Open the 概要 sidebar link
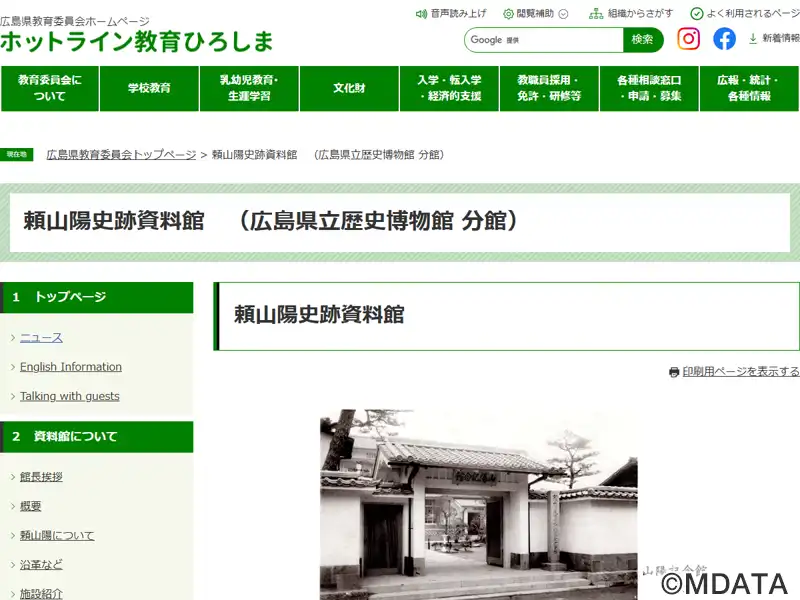This screenshot has height=600, width=800. pos(31,506)
